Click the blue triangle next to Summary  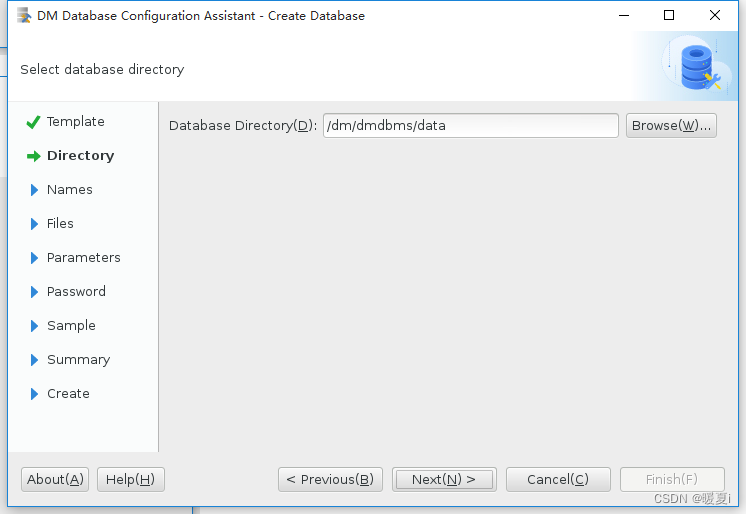34,360
